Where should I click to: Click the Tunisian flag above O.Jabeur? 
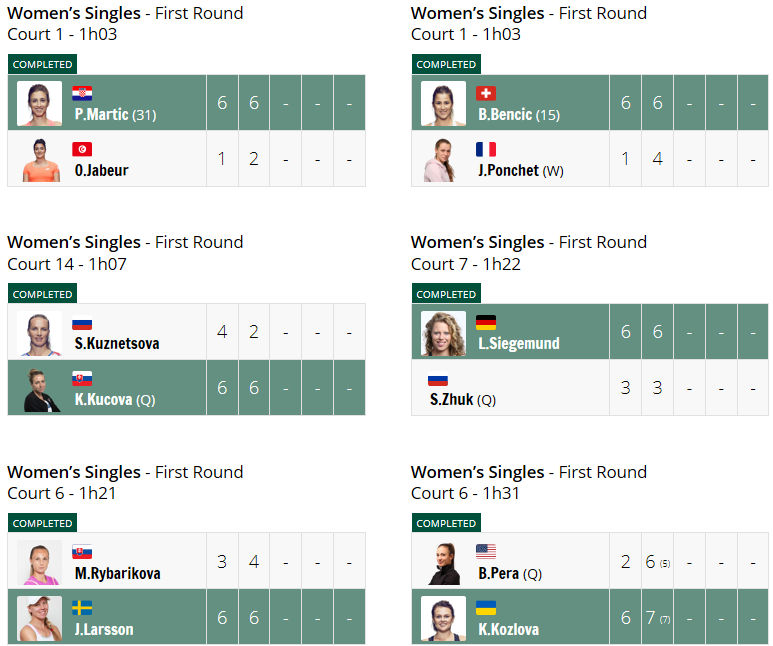(x=82, y=149)
